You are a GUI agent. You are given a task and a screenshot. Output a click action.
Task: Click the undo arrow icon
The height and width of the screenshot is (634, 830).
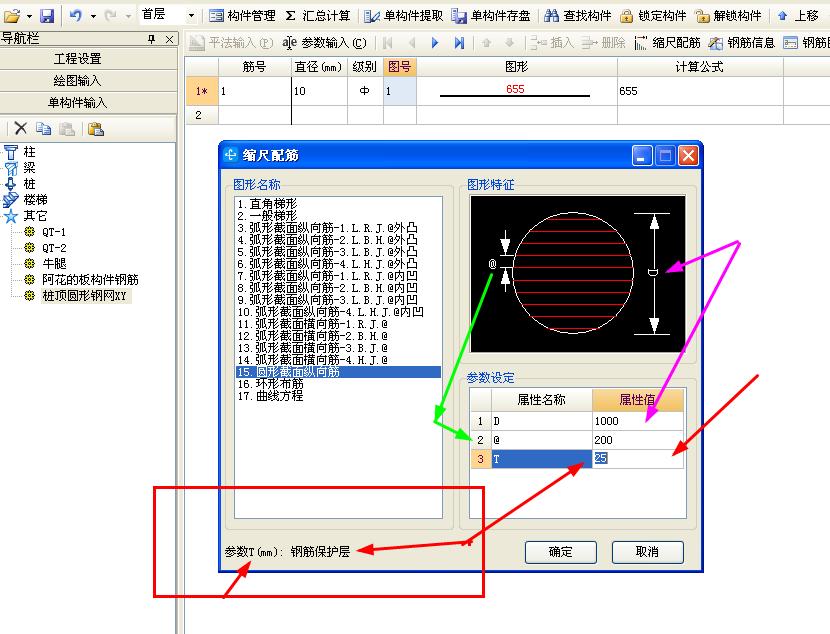point(76,16)
